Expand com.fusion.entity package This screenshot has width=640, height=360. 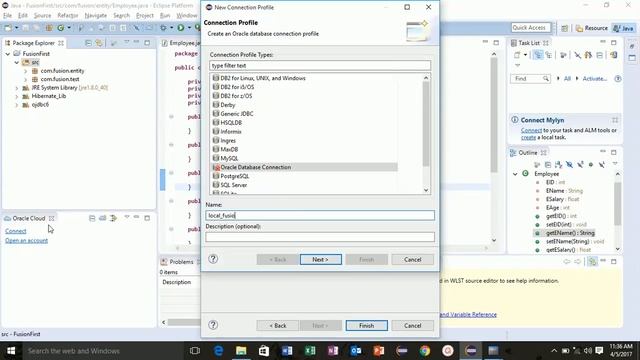tap(26, 71)
